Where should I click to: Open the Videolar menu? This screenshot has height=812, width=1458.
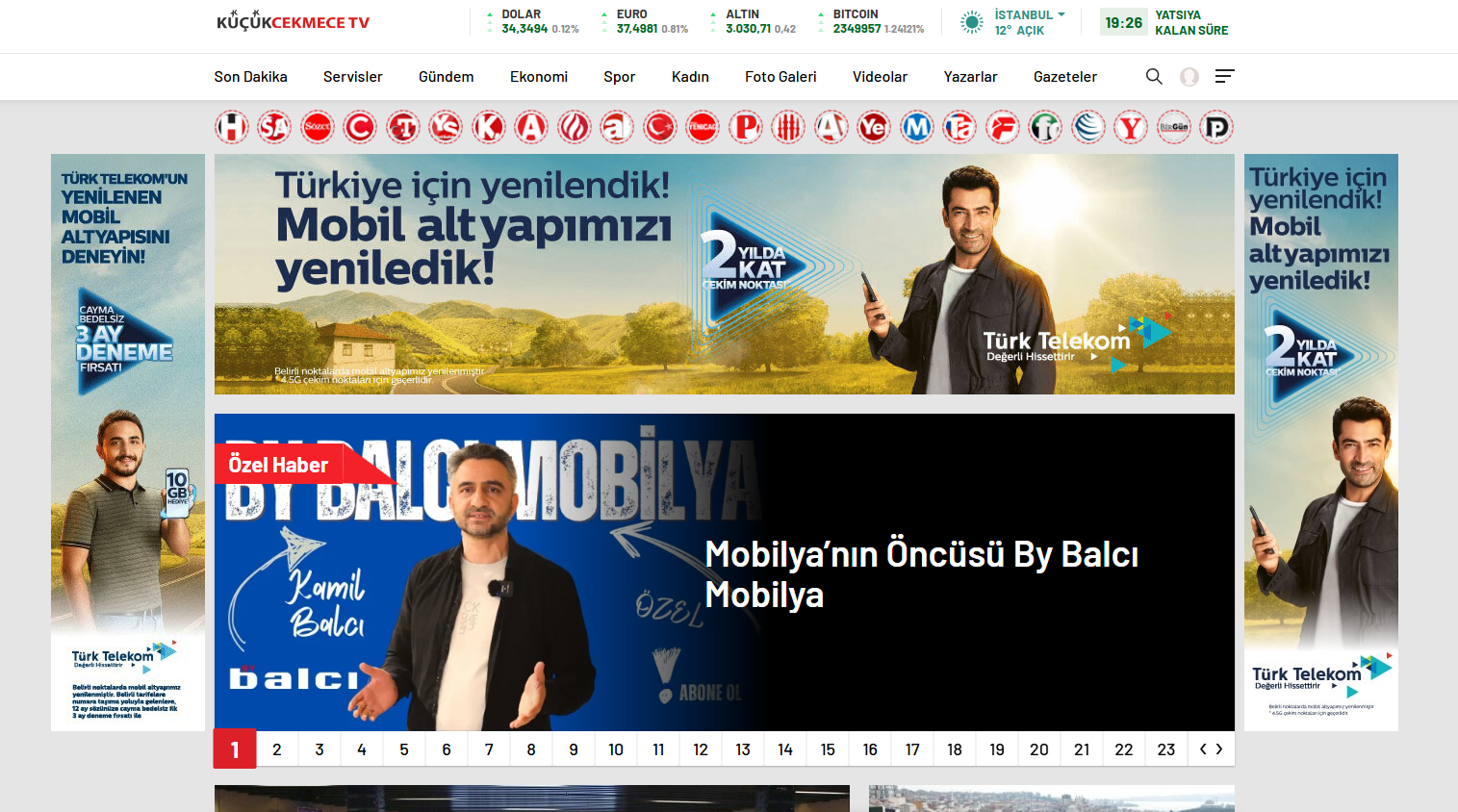click(880, 77)
